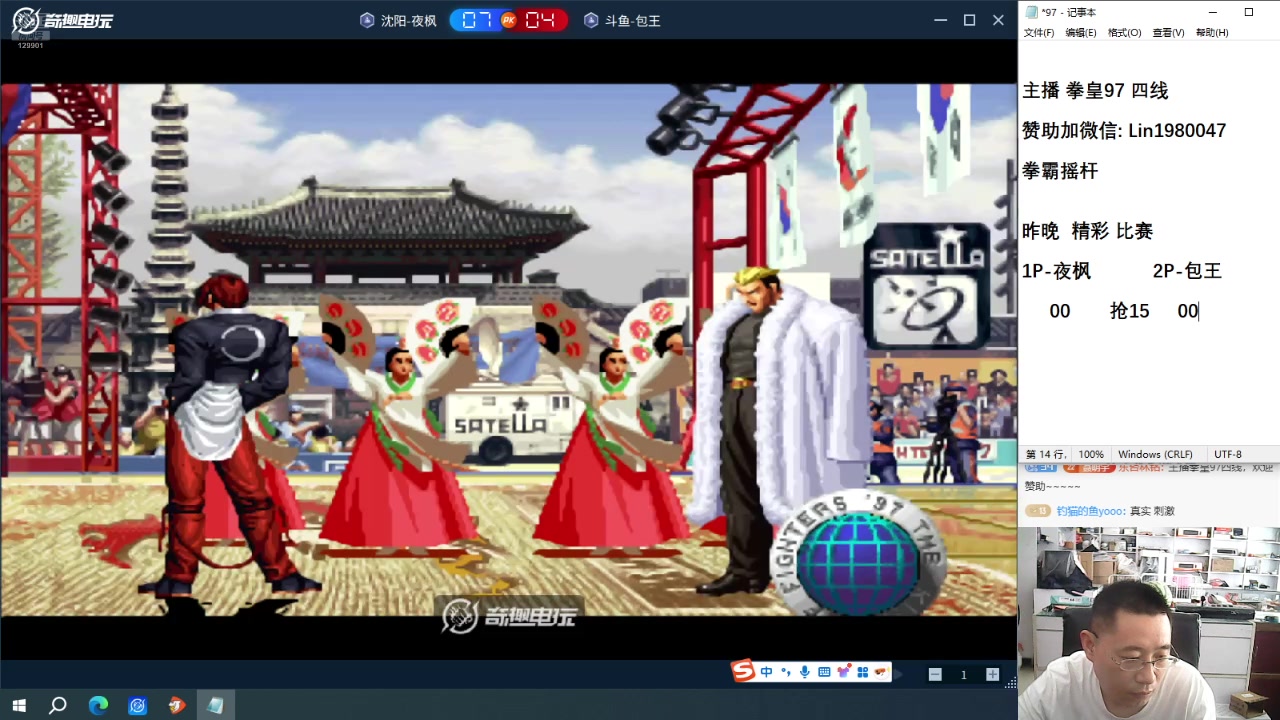Viewport: 1280px width, 720px height.
Task: Click the Notepad title bar document icon
Action: (x=1031, y=12)
